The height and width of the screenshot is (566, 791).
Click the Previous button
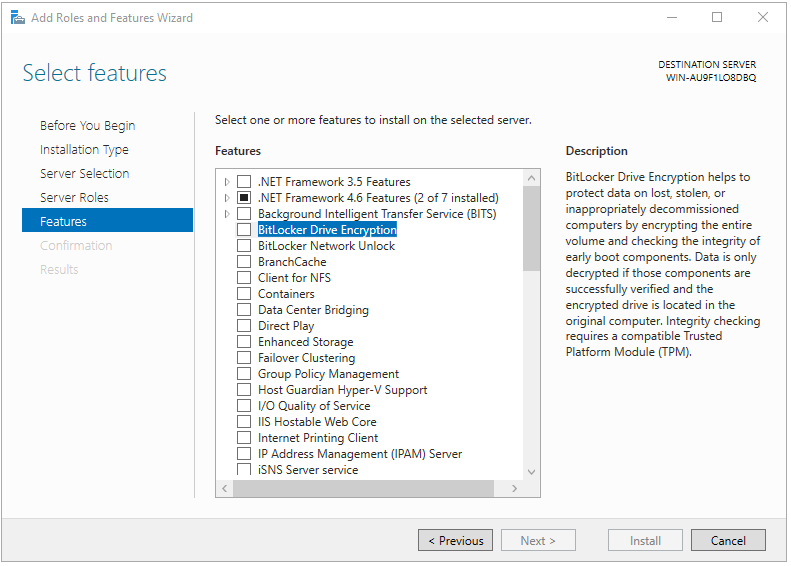(456, 541)
